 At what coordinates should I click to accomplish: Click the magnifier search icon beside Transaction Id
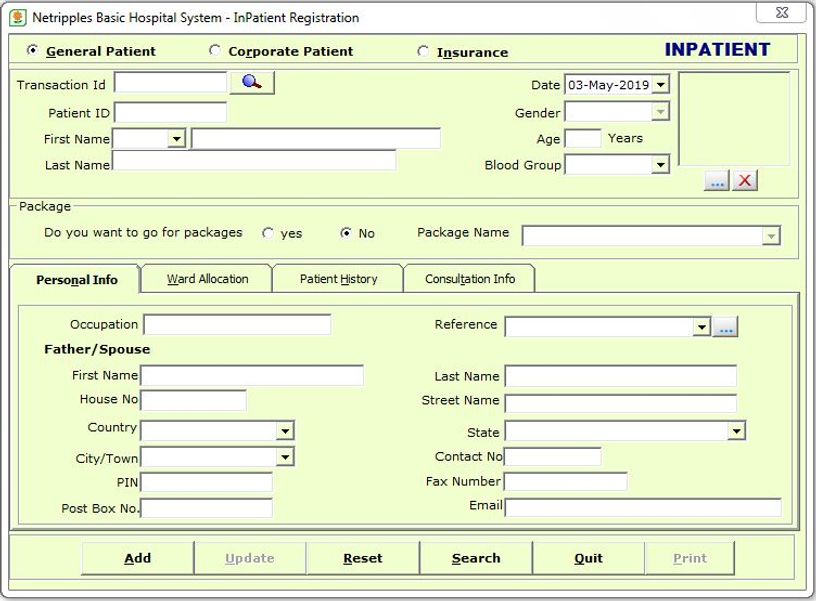pos(252,83)
